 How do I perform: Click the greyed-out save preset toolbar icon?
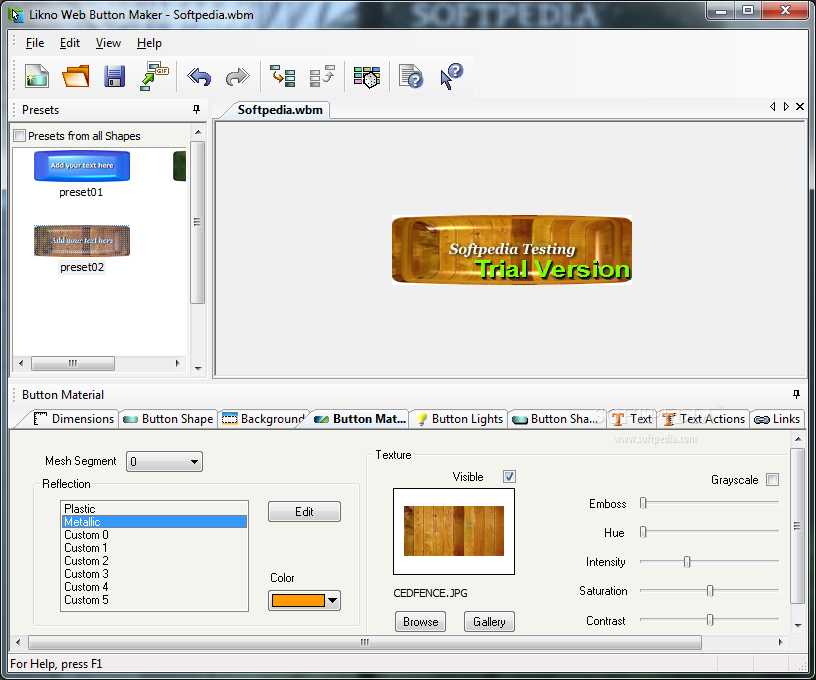[322, 76]
